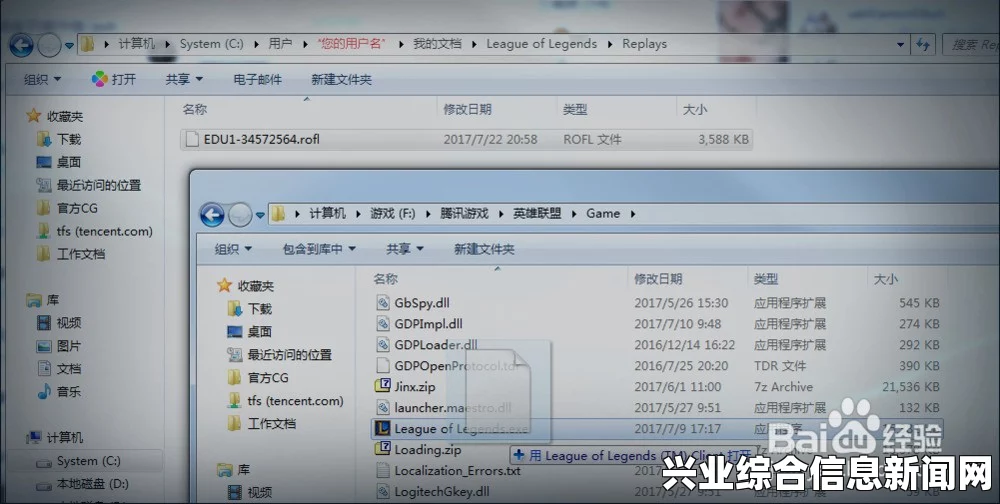Click 打开 button in Replays toolbar
1000x504 pixels.
(x=114, y=79)
